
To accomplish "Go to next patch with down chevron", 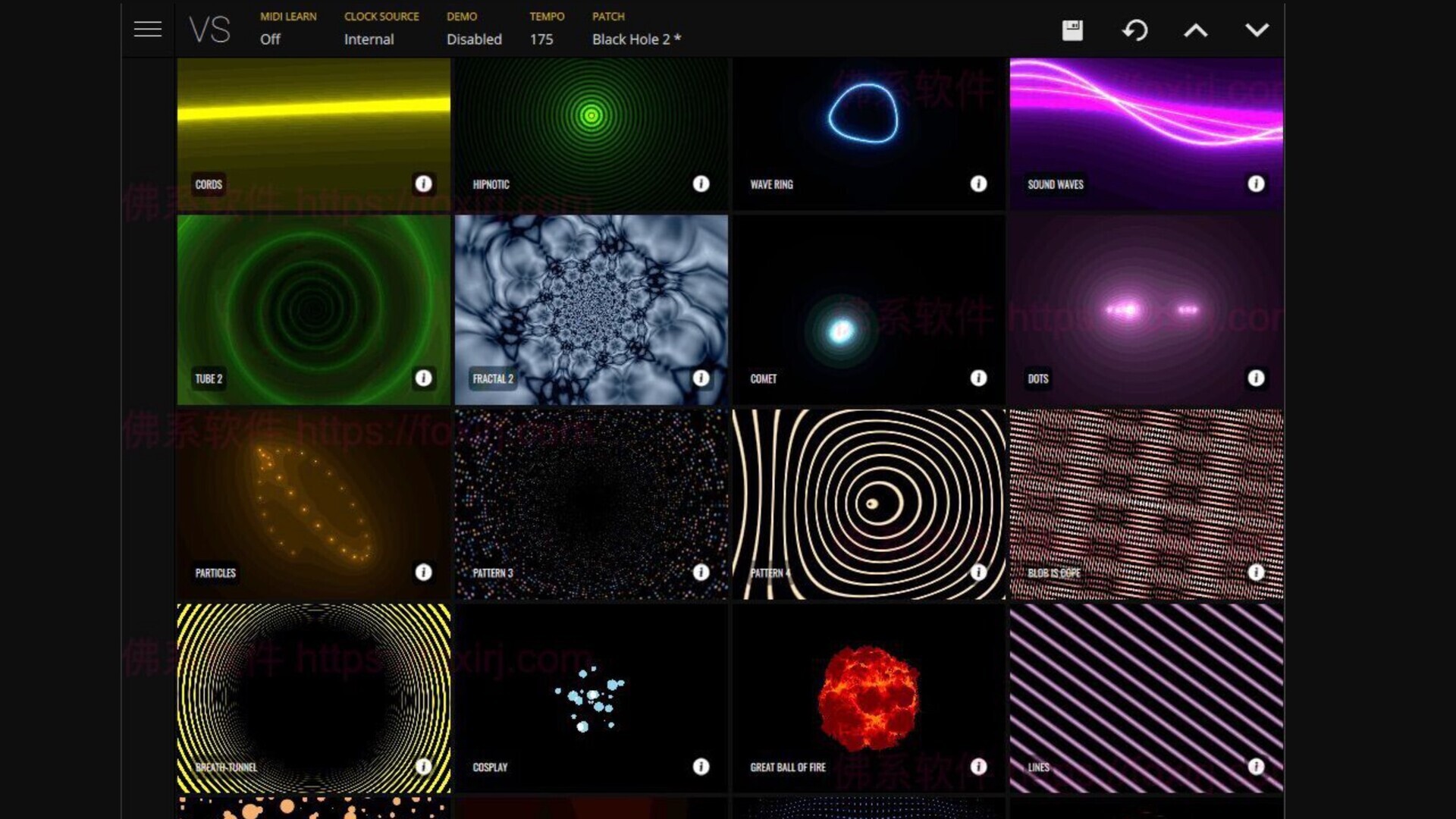I will [x=1257, y=30].
